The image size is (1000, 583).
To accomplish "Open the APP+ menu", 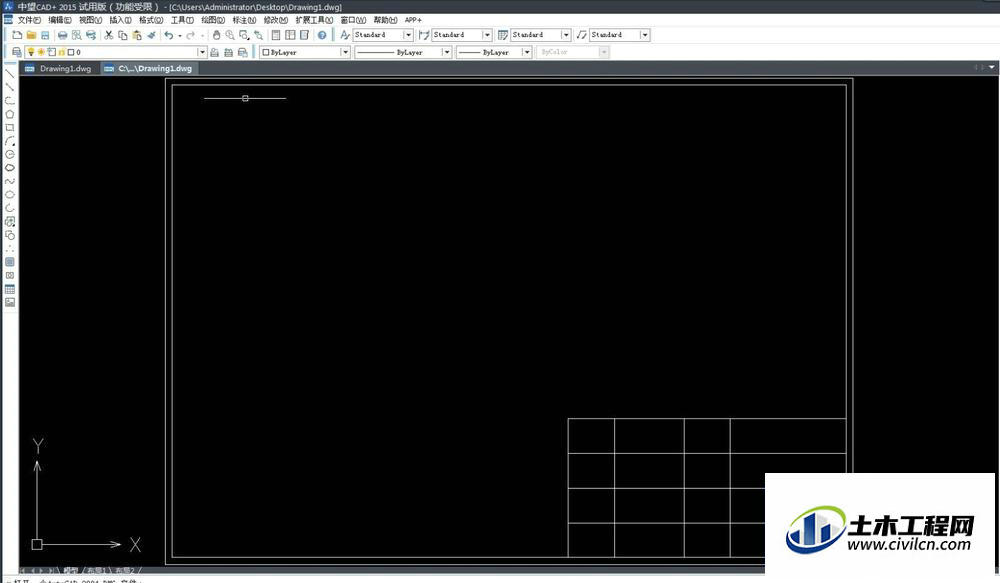I will pyautogui.click(x=413, y=20).
